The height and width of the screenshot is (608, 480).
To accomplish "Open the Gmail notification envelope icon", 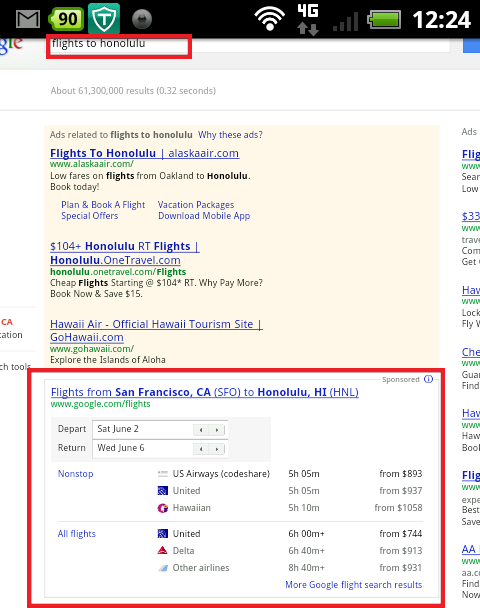I will [x=28, y=19].
